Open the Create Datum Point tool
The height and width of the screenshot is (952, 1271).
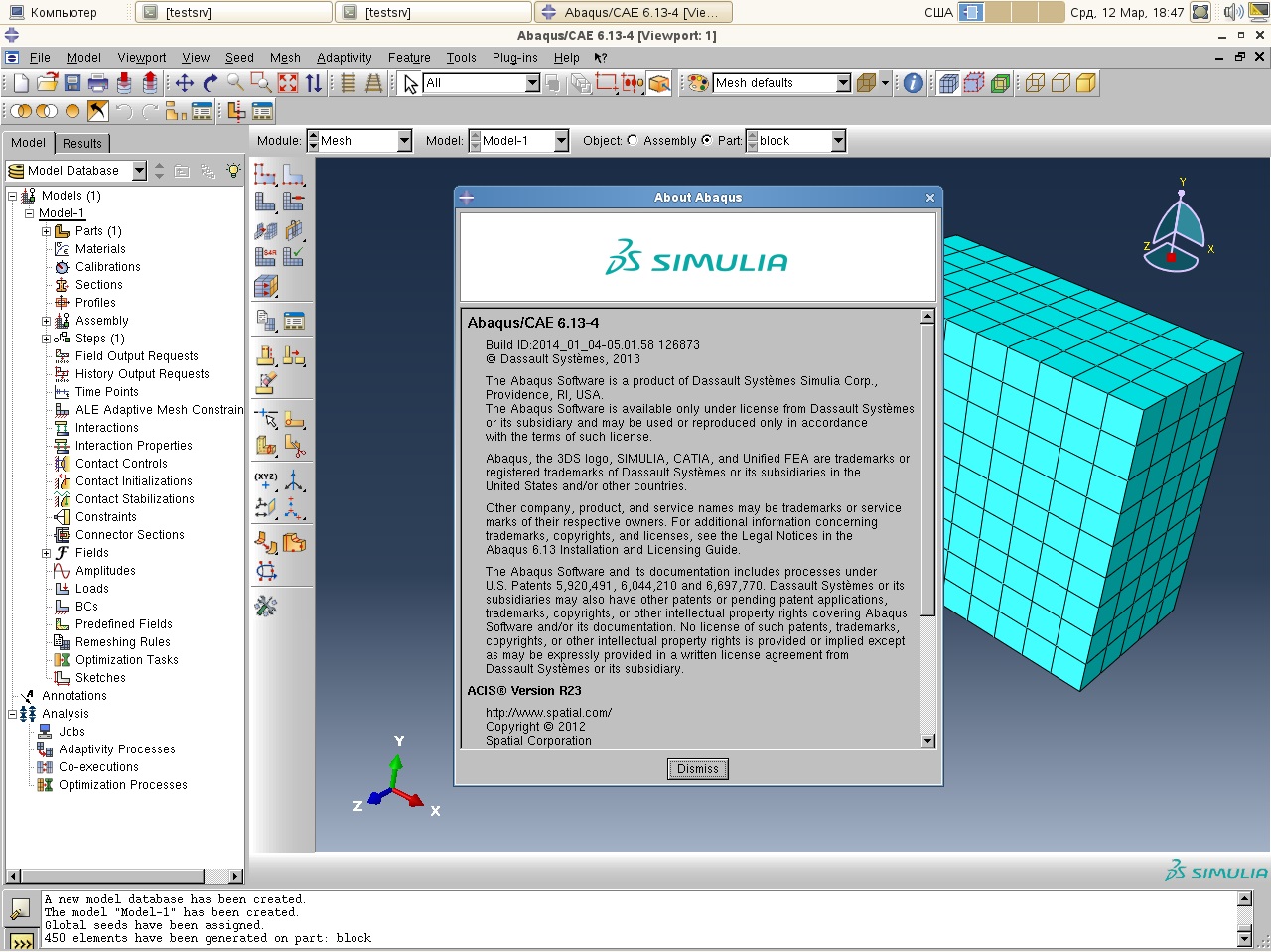[x=265, y=479]
